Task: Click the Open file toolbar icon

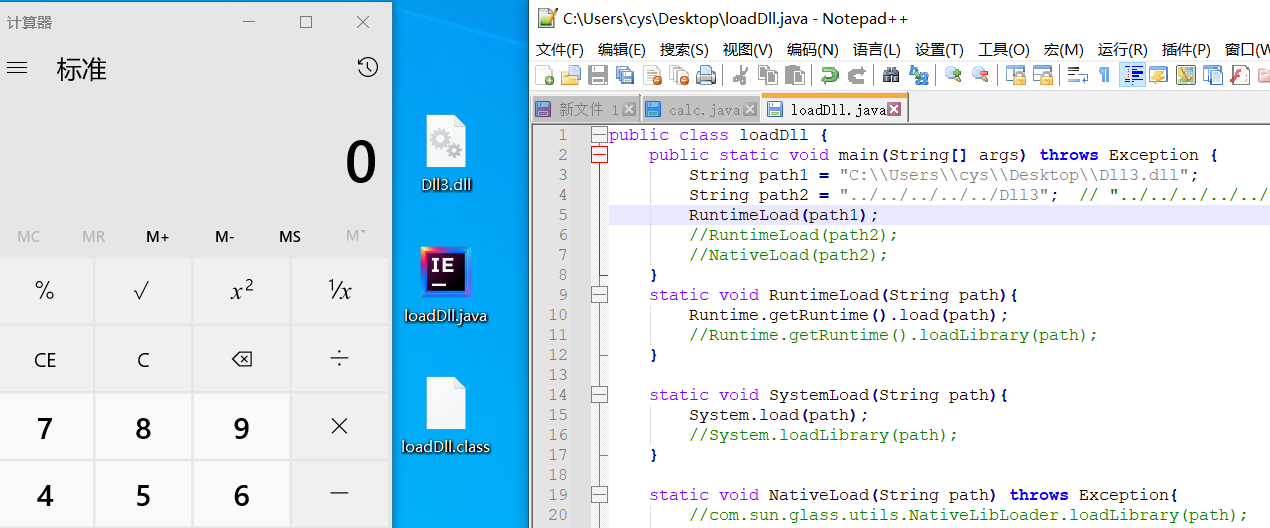Action: (x=571, y=75)
